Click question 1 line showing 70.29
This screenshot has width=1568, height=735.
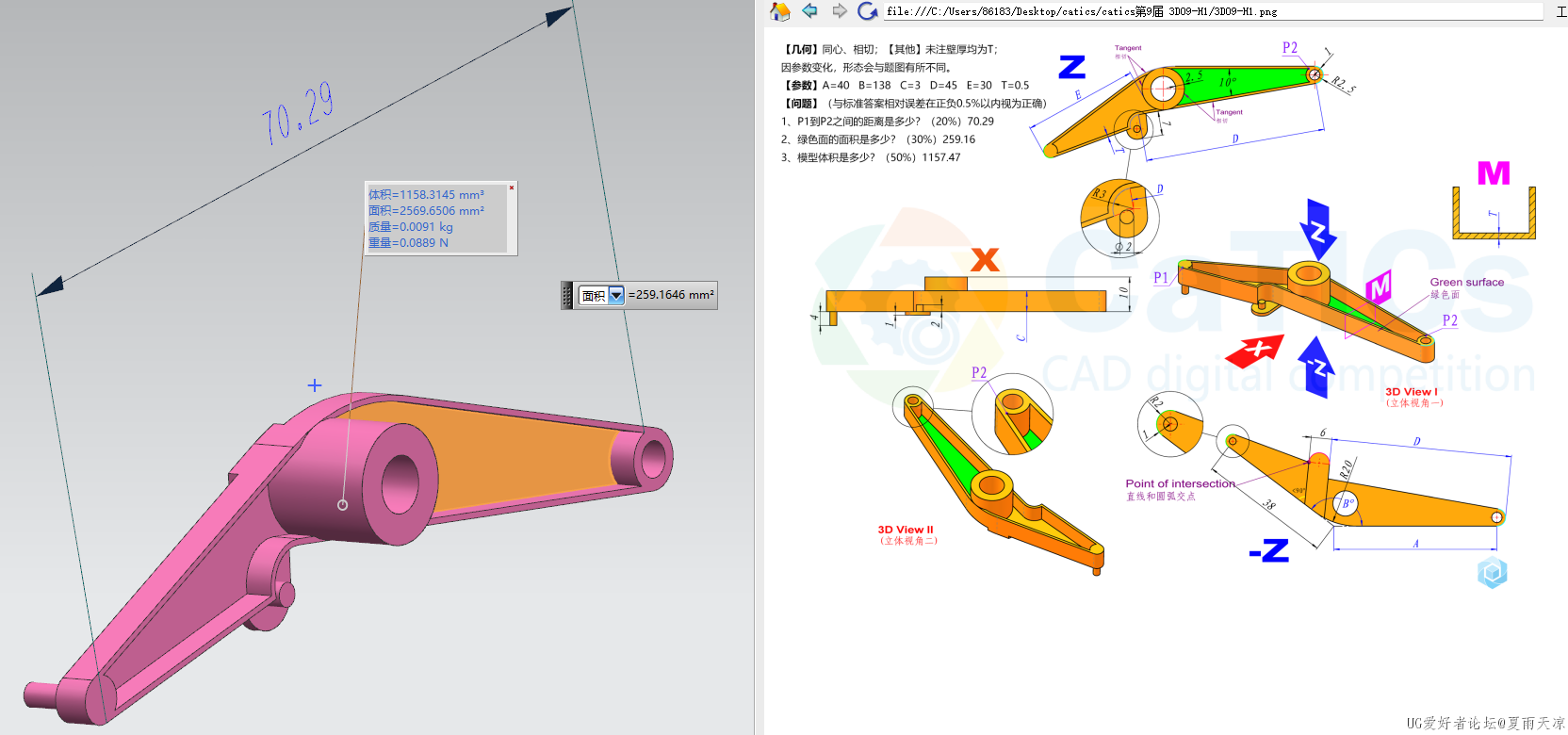tap(887, 122)
